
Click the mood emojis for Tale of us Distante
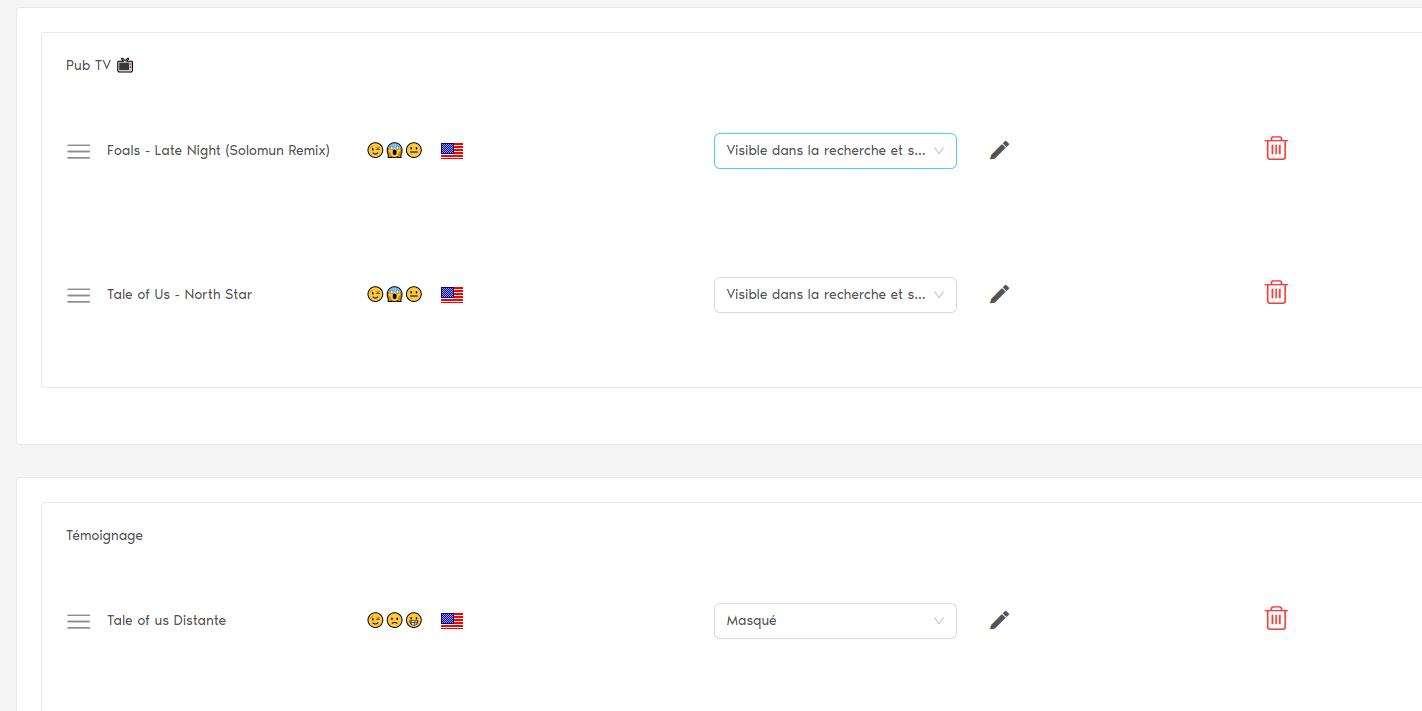point(394,621)
